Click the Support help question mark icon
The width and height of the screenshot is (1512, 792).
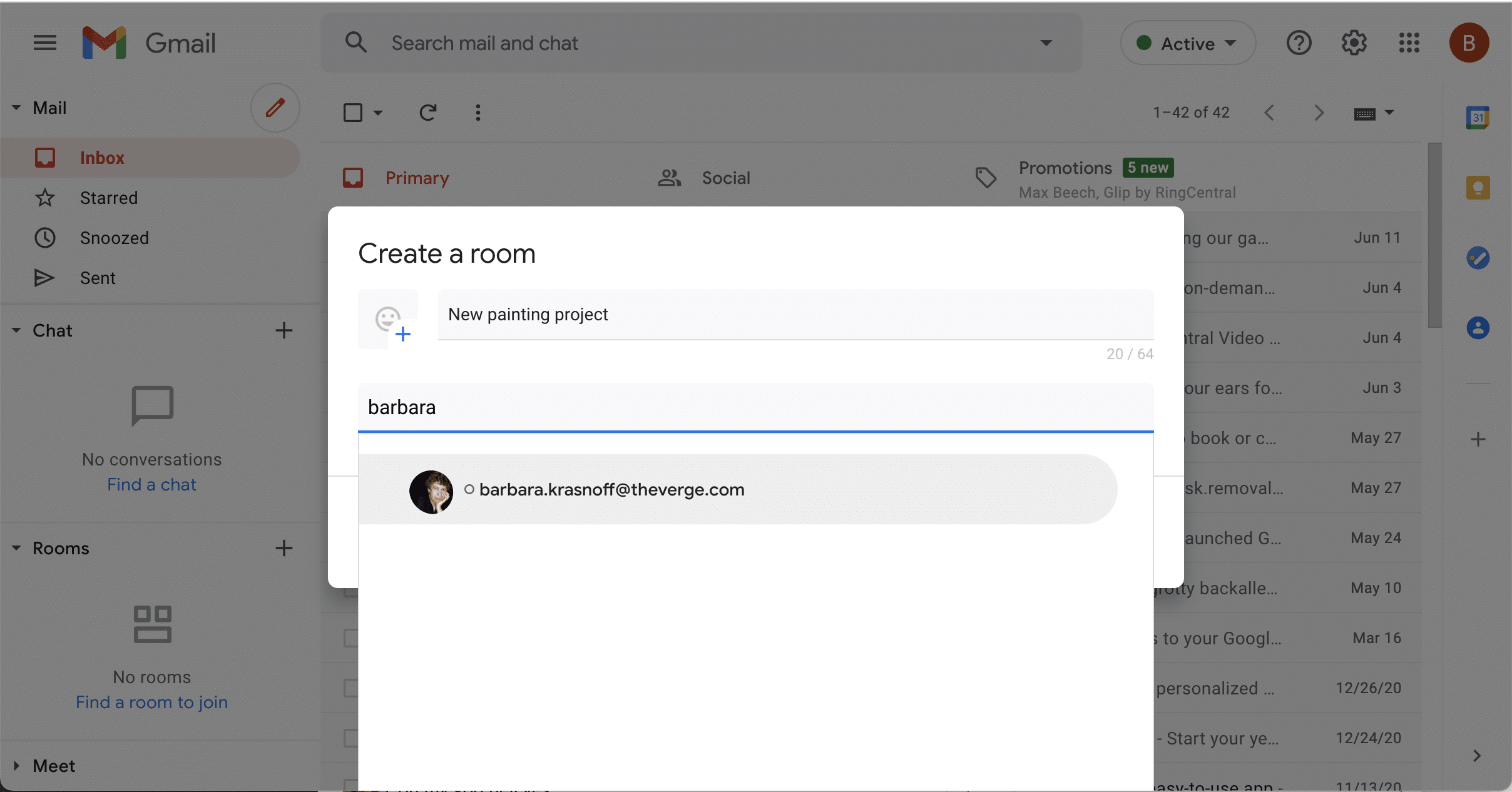tap(1299, 43)
